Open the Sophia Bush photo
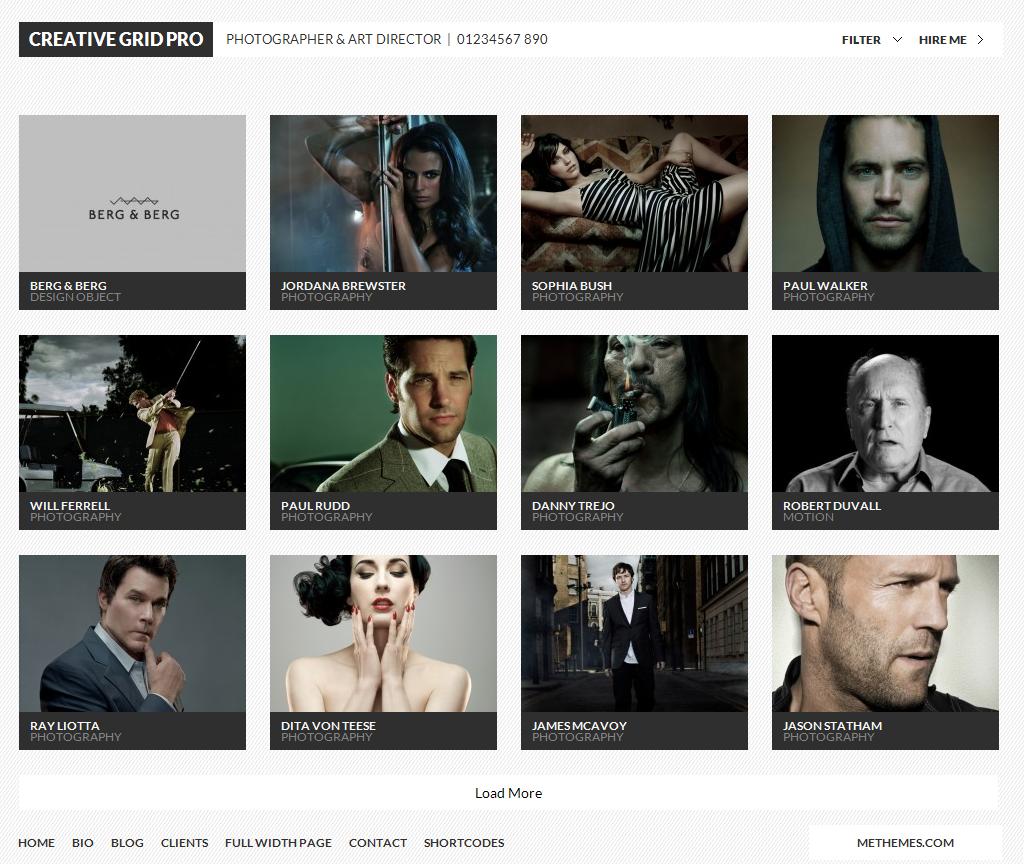 pos(634,194)
